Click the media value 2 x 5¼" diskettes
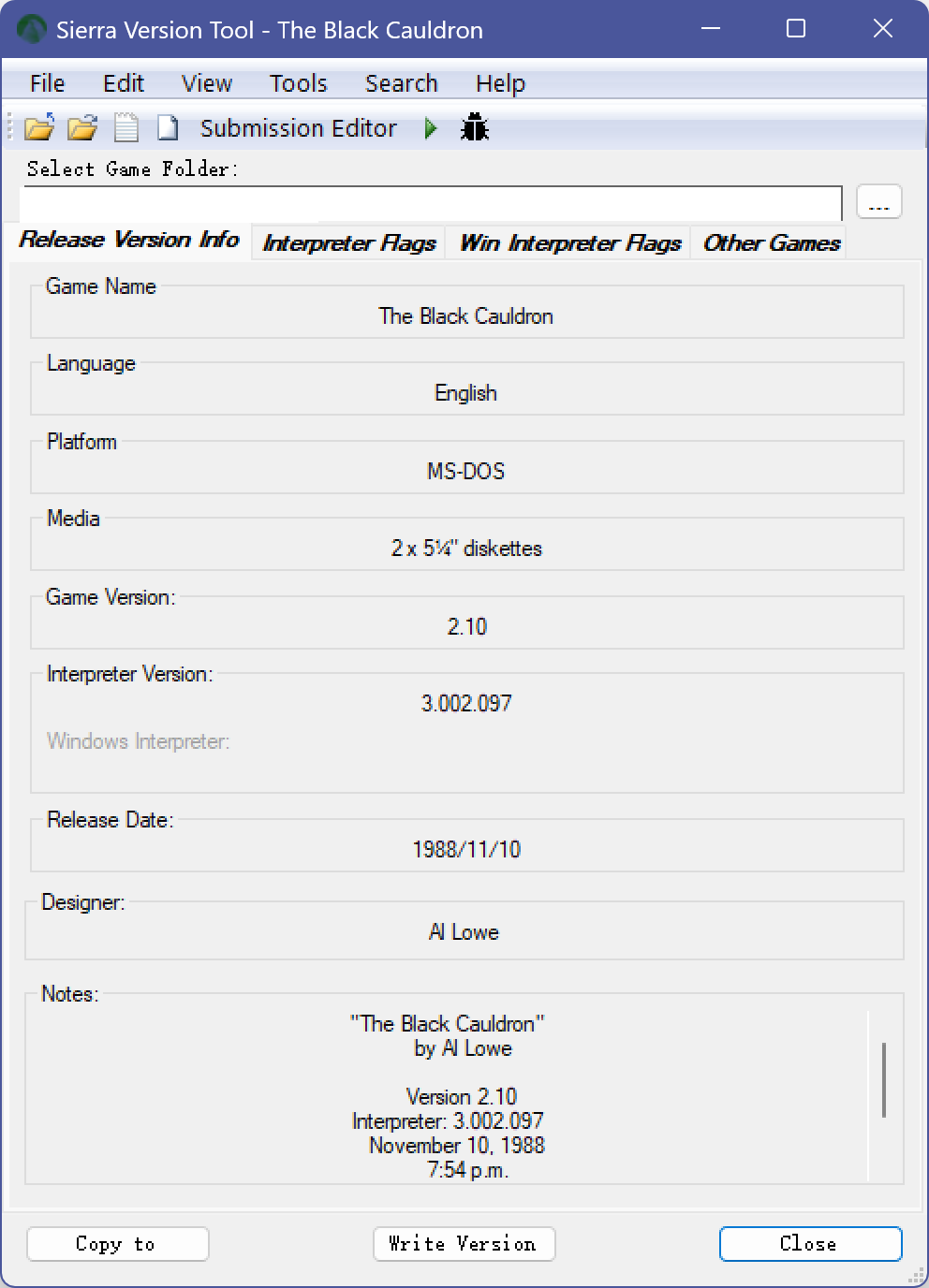The image size is (929, 1288). [x=466, y=549]
